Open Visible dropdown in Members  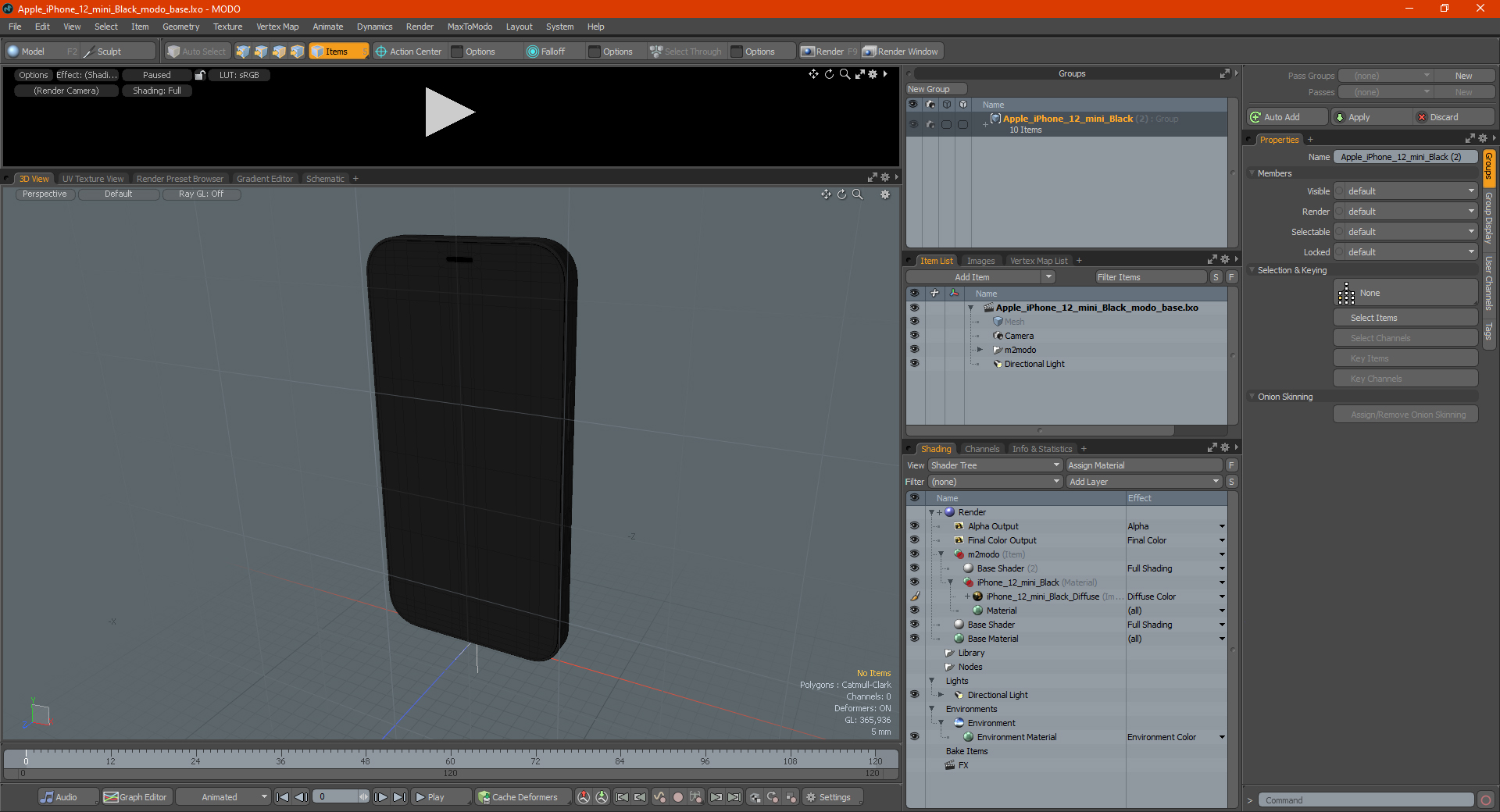[x=1405, y=191]
